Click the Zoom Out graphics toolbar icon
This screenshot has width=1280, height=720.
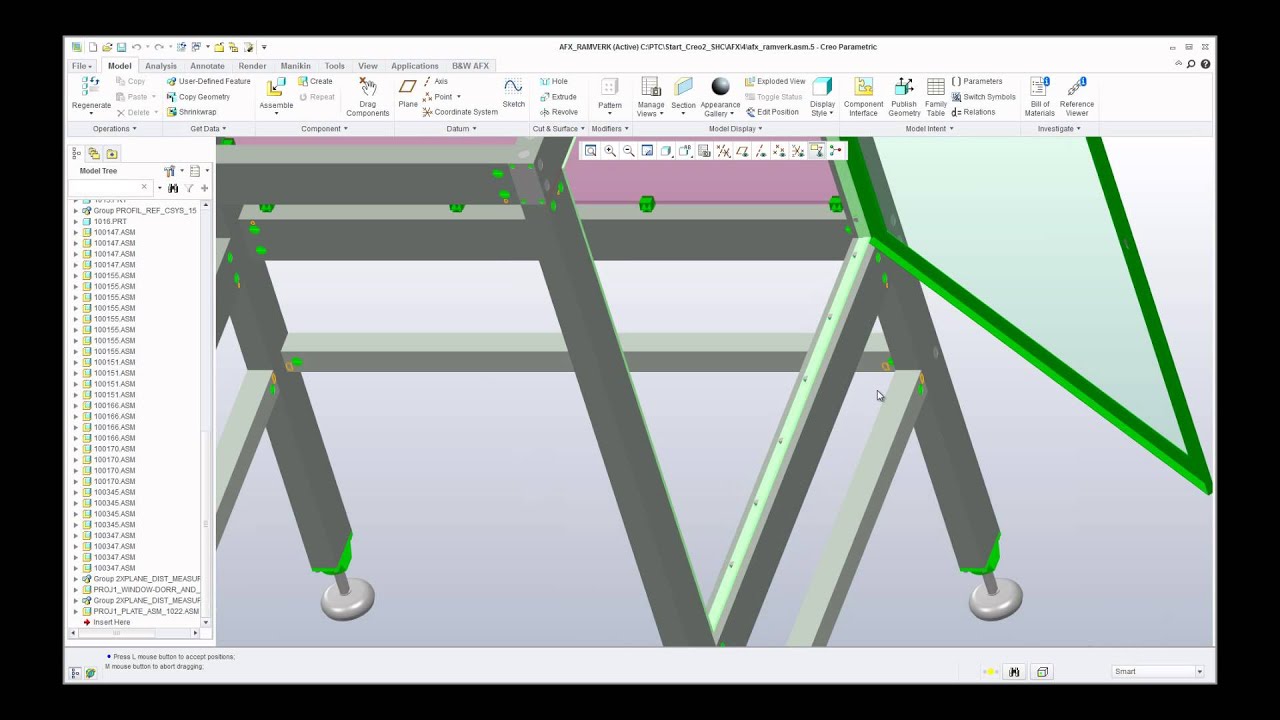629,151
